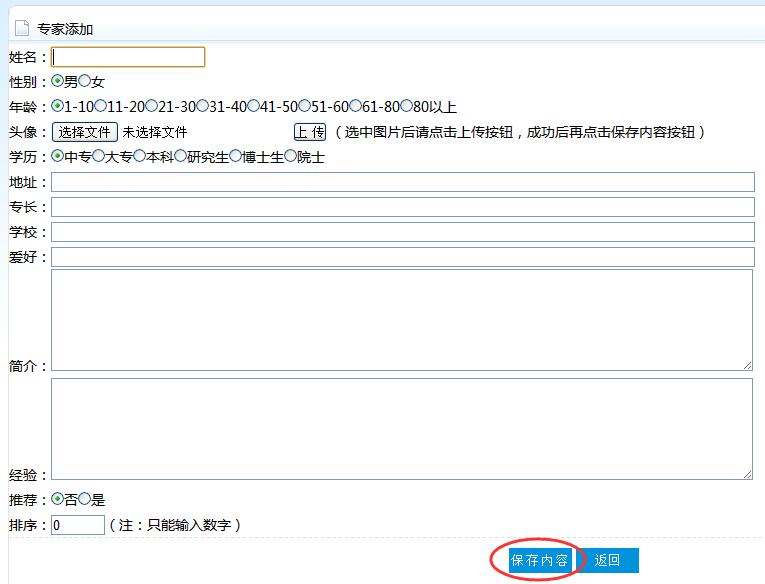Select the 女 gender radio button
765x584 pixels.
85,81
